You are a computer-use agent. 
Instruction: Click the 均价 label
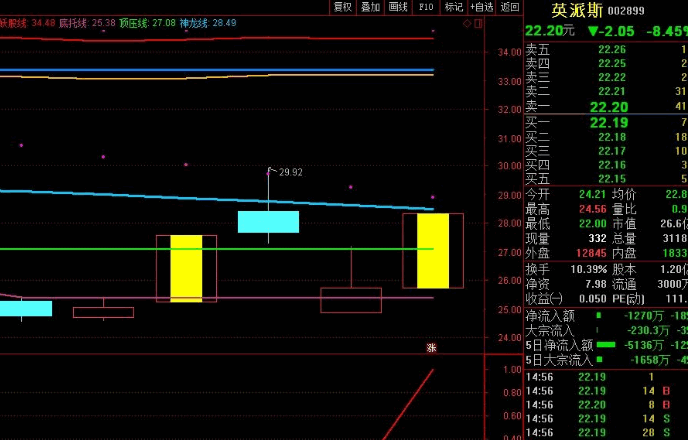tap(624, 194)
